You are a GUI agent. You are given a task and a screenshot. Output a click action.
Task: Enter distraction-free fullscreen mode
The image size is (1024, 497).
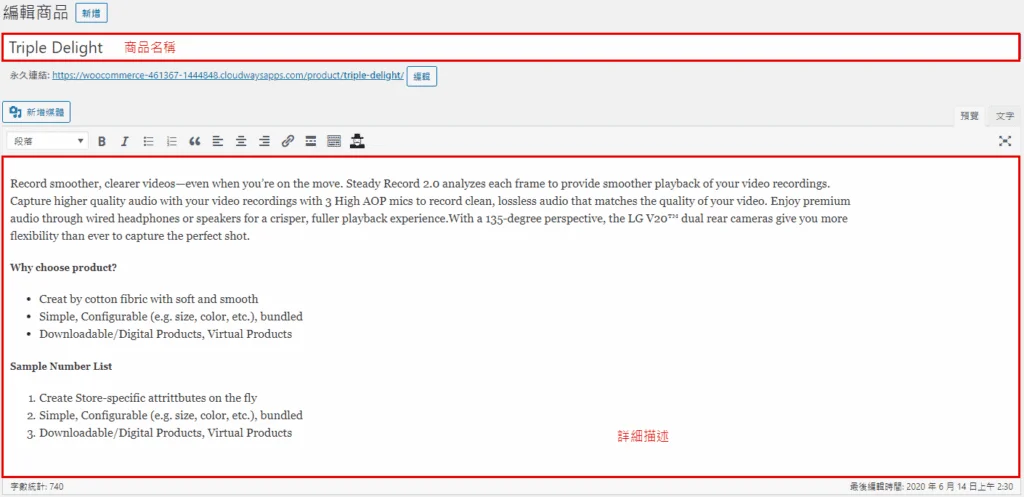pos(1005,141)
